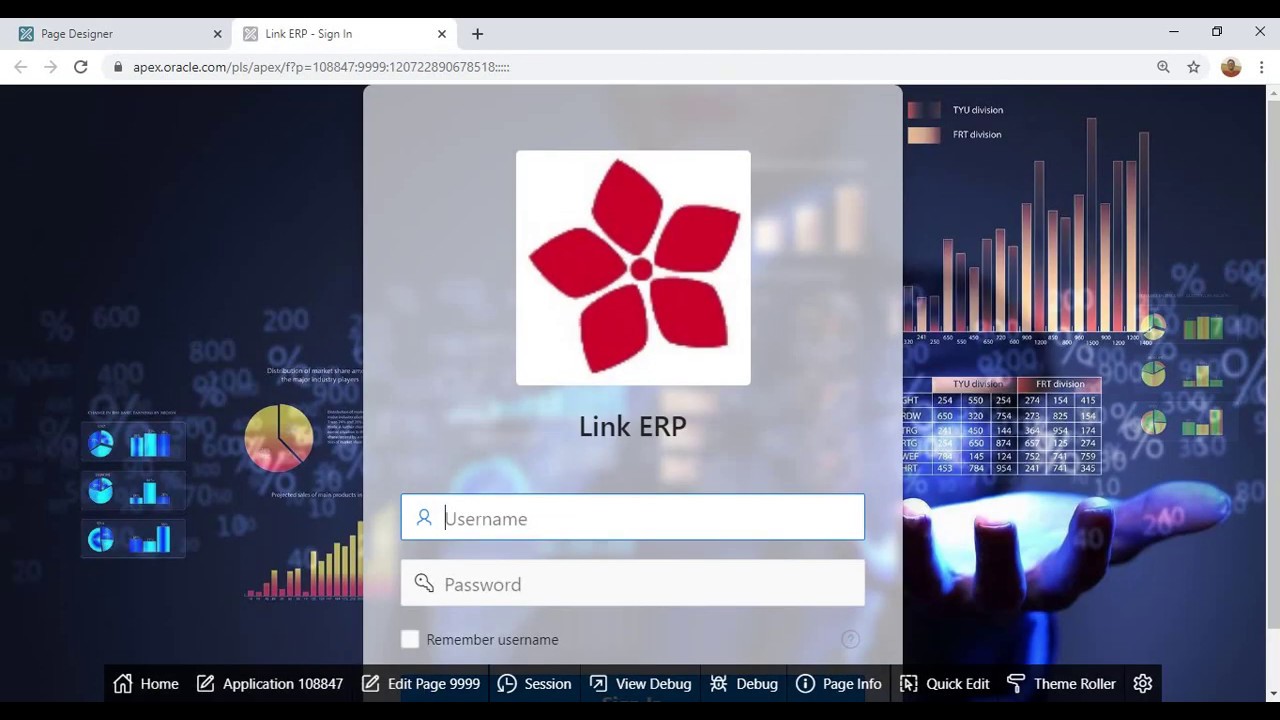Click the Edit Page pencil icon
This screenshot has width=1280, height=720.
[x=370, y=684]
